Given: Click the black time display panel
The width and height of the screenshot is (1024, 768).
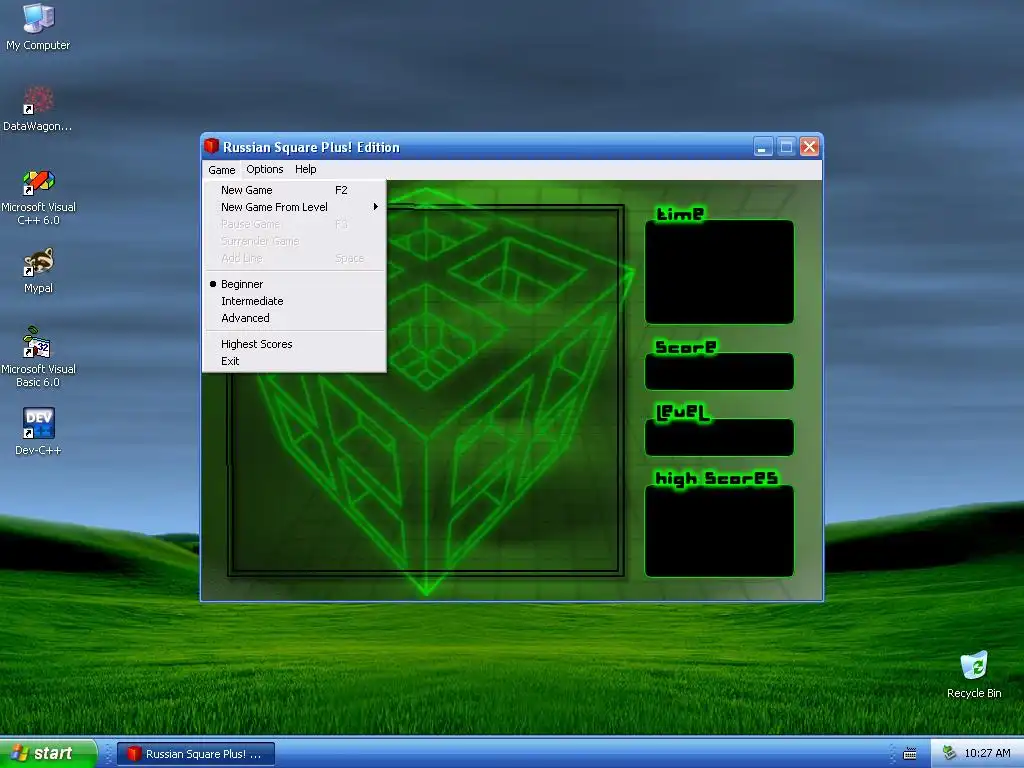Looking at the screenshot, I should [x=719, y=272].
